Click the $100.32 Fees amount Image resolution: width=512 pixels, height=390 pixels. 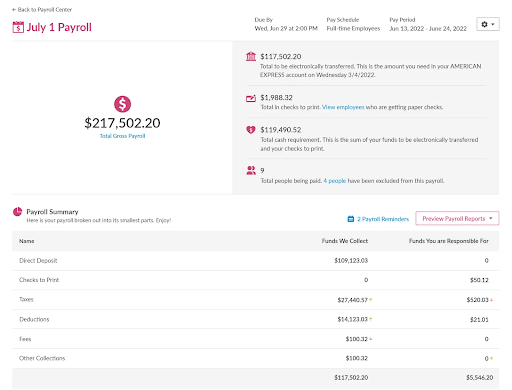click(x=357, y=339)
